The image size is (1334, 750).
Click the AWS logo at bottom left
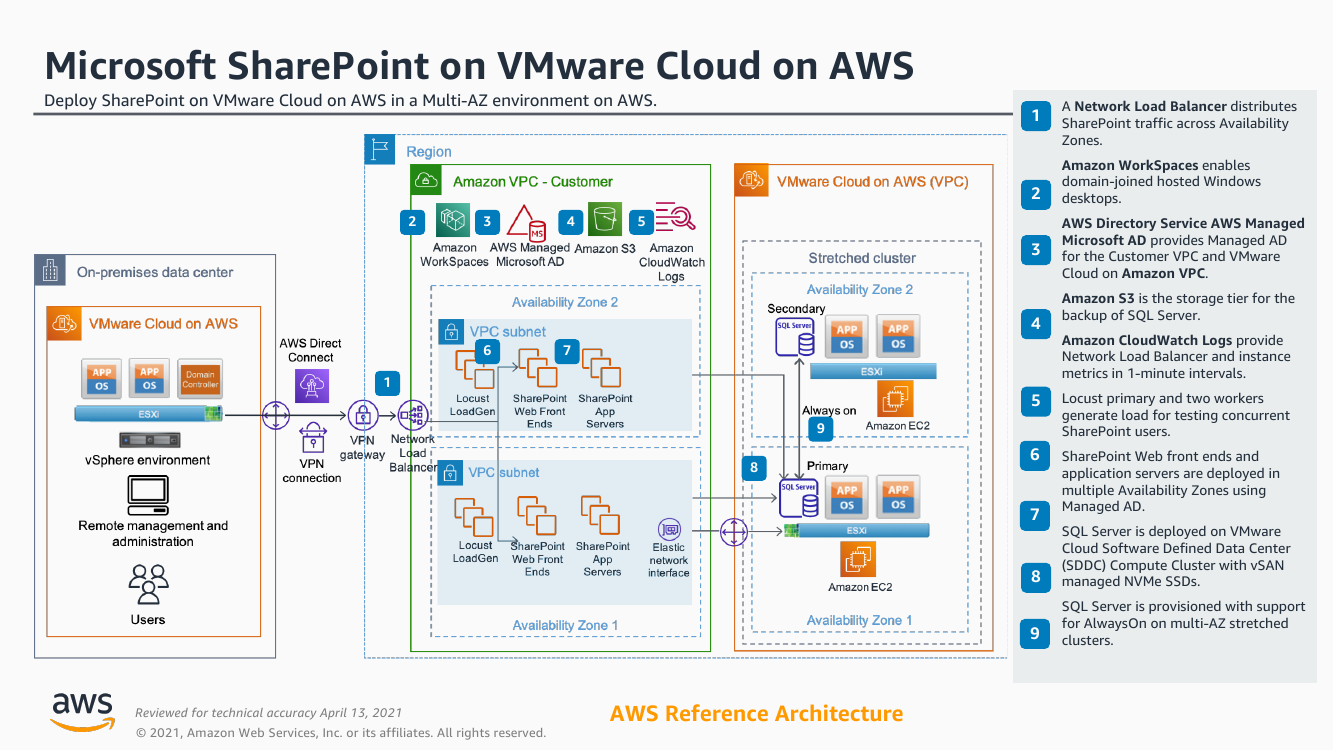coord(83,711)
